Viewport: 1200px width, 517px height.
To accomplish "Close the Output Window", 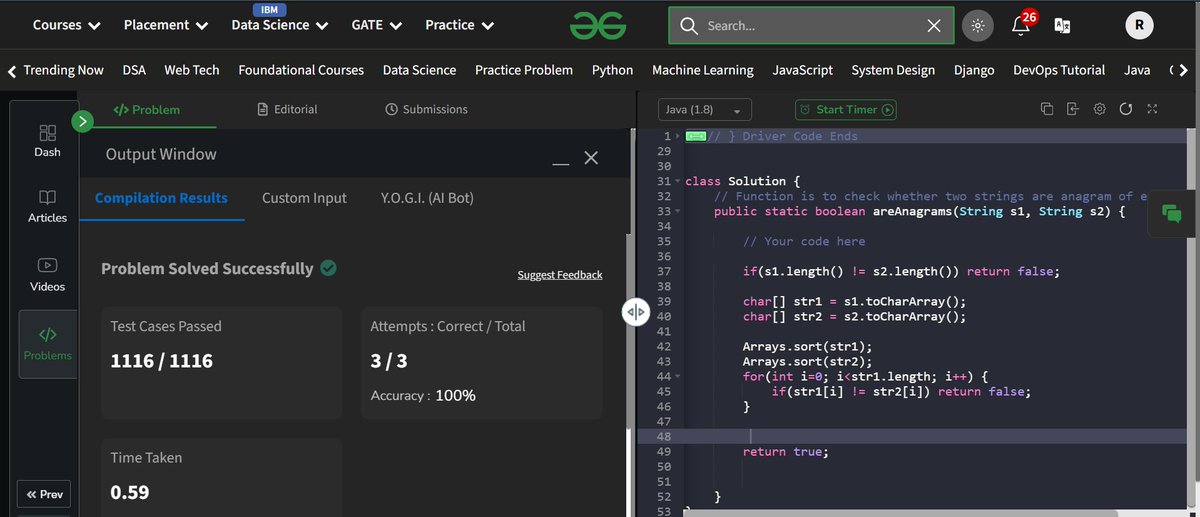I will click(591, 158).
